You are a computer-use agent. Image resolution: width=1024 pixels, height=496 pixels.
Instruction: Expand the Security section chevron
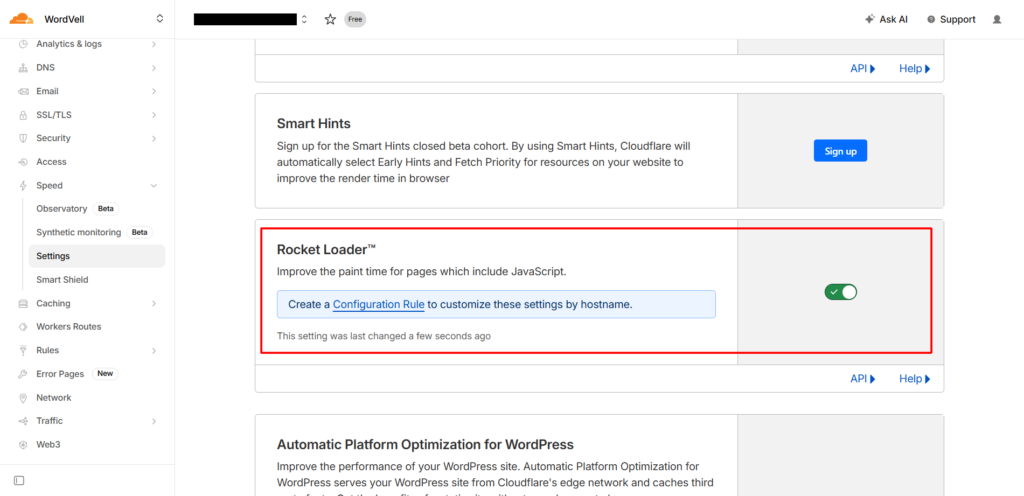154,138
